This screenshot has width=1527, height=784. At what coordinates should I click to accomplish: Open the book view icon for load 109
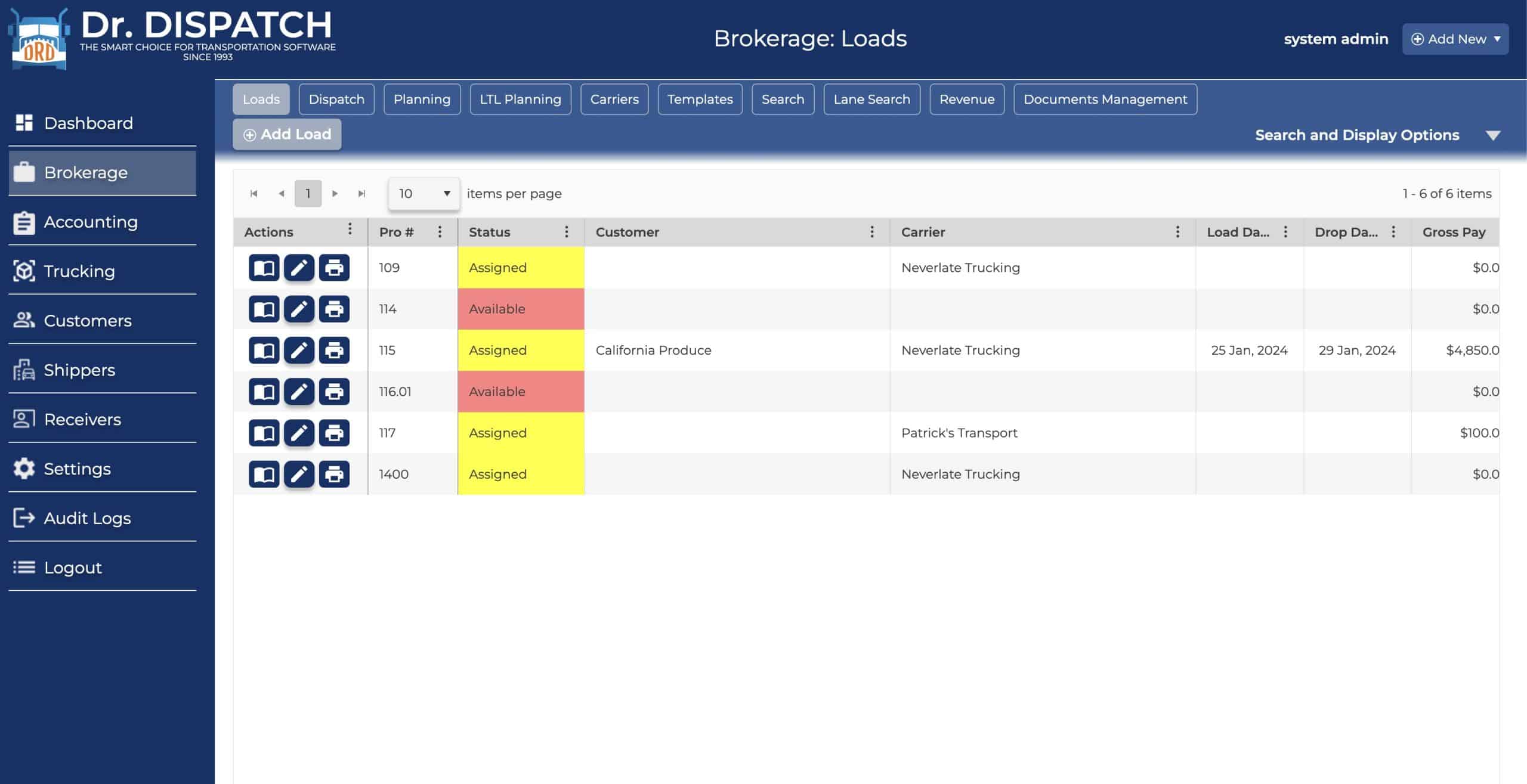[x=264, y=268]
